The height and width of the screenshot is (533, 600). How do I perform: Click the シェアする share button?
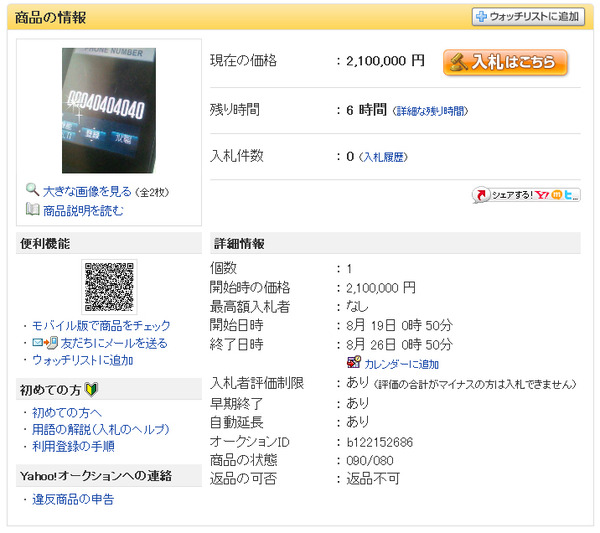(526, 195)
